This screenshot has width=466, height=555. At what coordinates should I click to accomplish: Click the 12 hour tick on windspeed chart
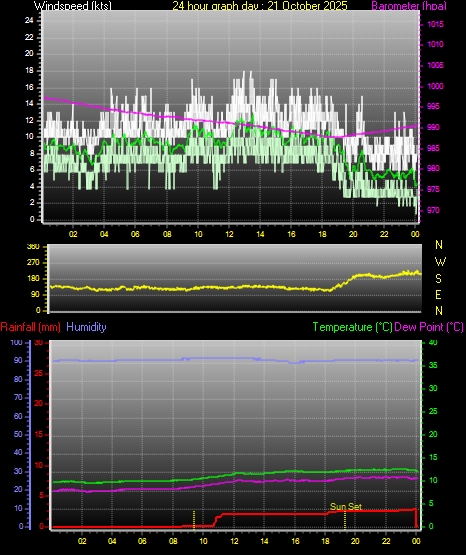[x=229, y=234]
